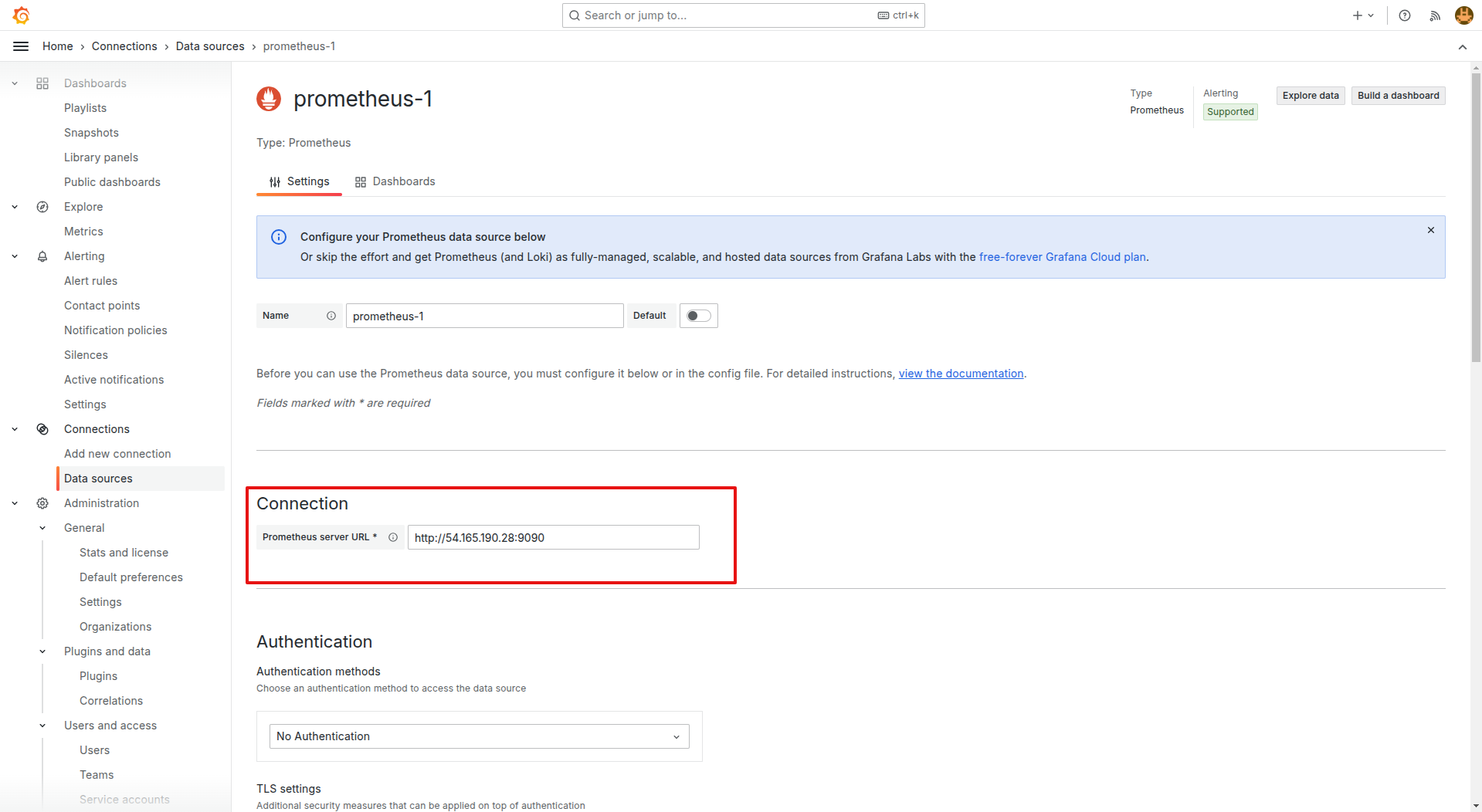Click the Alerting bell icon in sidebar
This screenshot has width=1482, height=812.
tap(42, 256)
